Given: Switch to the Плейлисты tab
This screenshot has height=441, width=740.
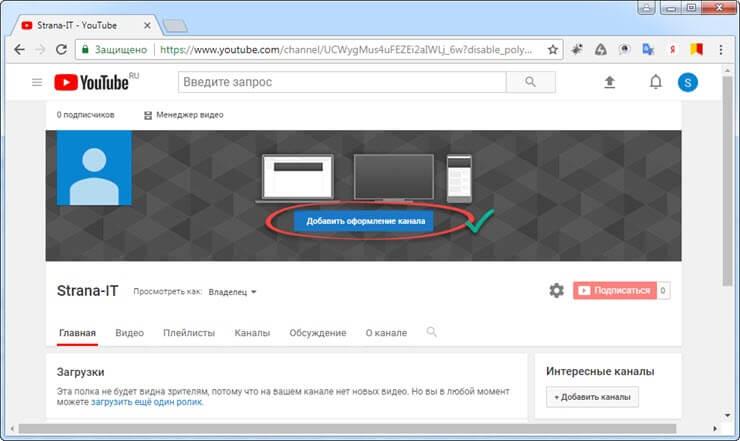Looking at the screenshot, I should 189,333.
